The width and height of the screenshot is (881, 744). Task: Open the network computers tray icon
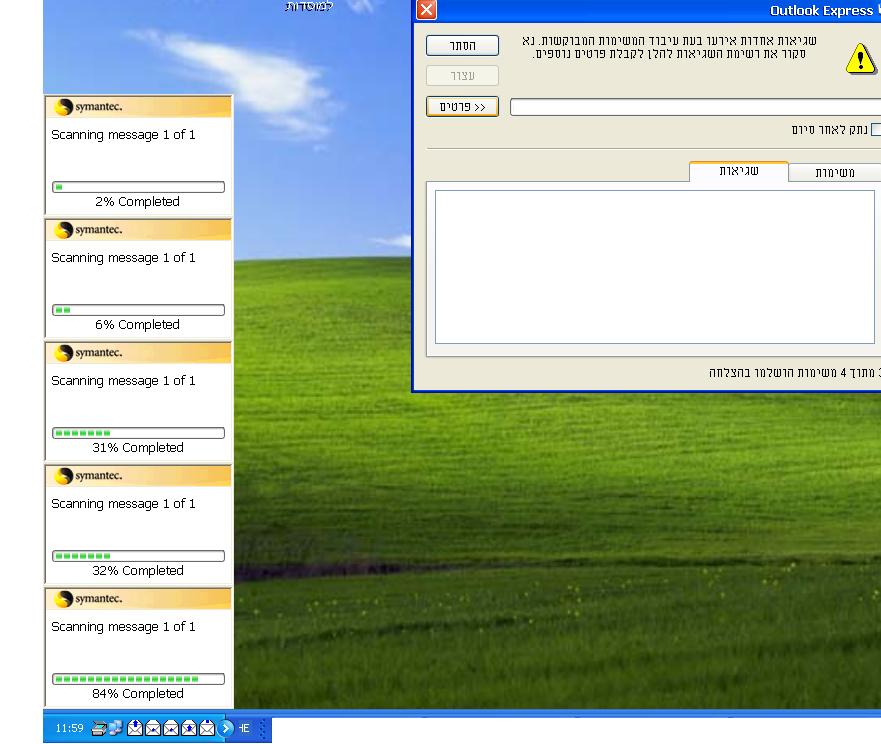point(116,728)
